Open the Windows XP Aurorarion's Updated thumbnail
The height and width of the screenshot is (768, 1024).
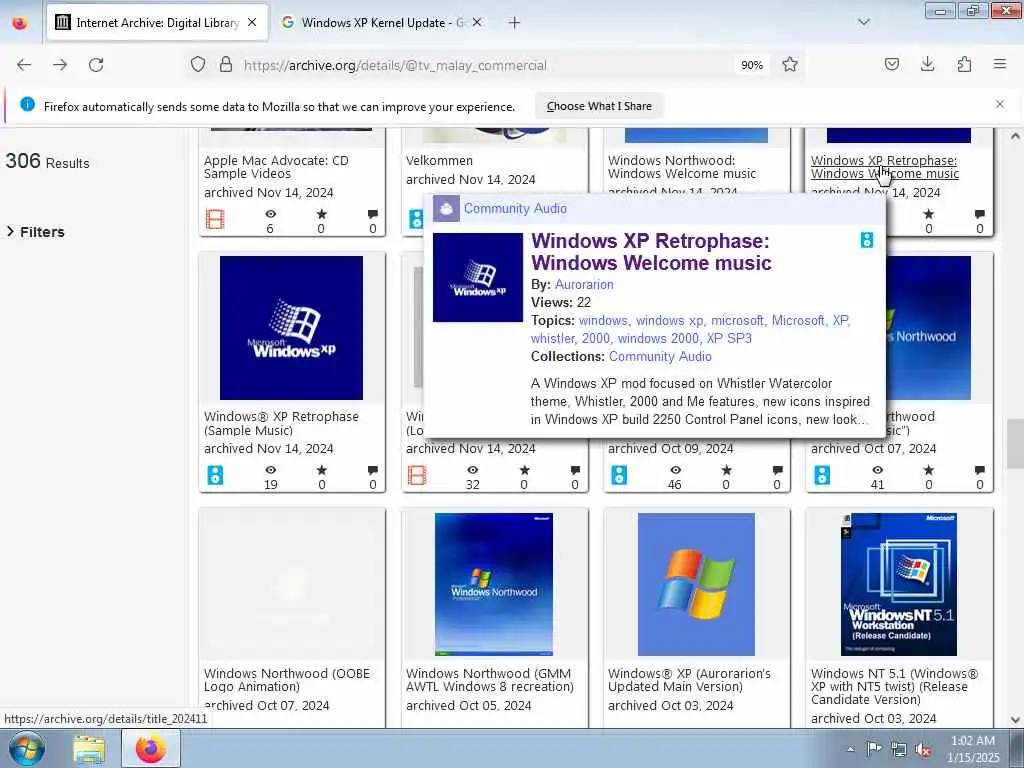[x=696, y=584]
